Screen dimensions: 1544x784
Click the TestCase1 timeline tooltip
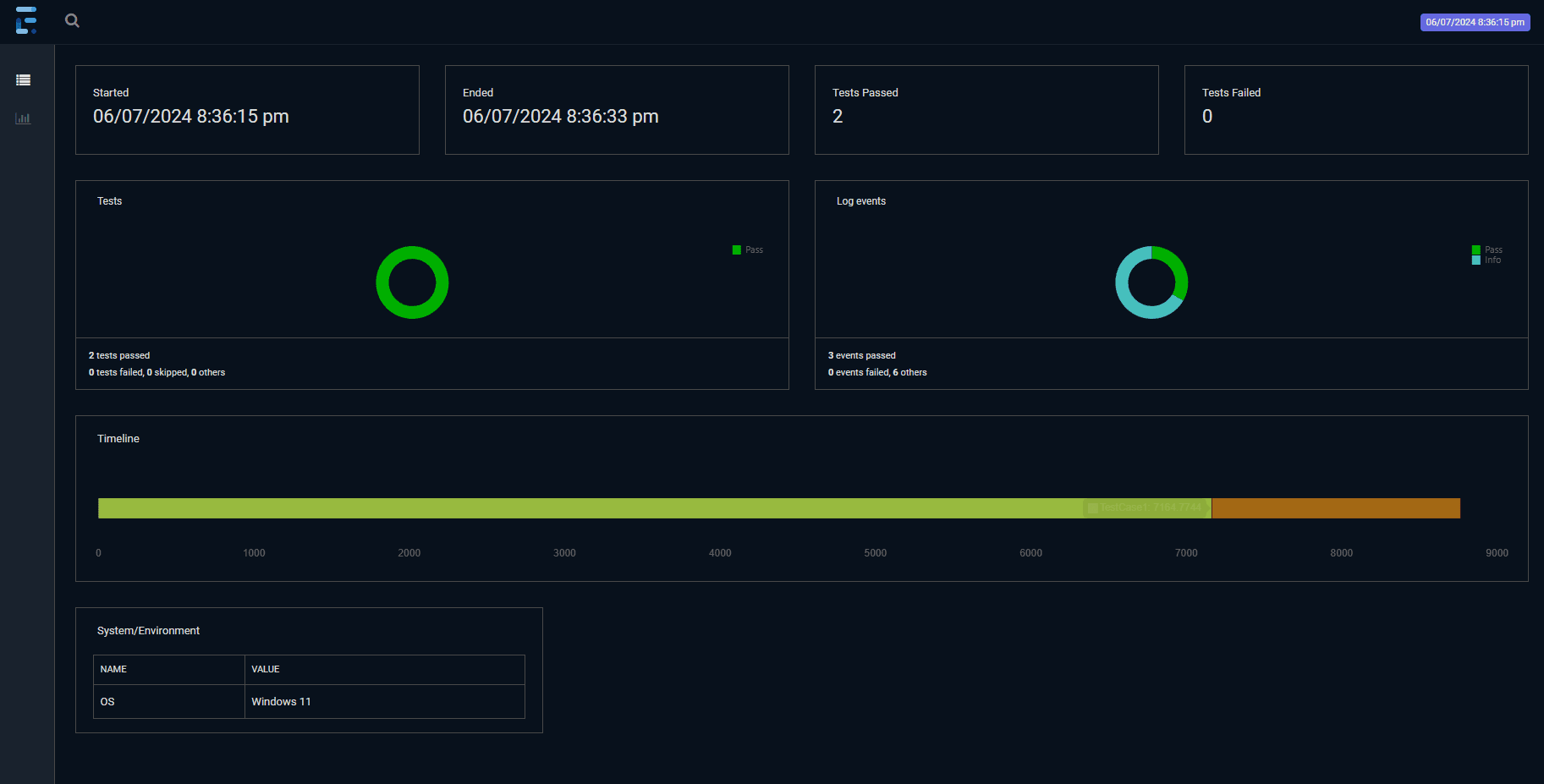(1147, 507)
